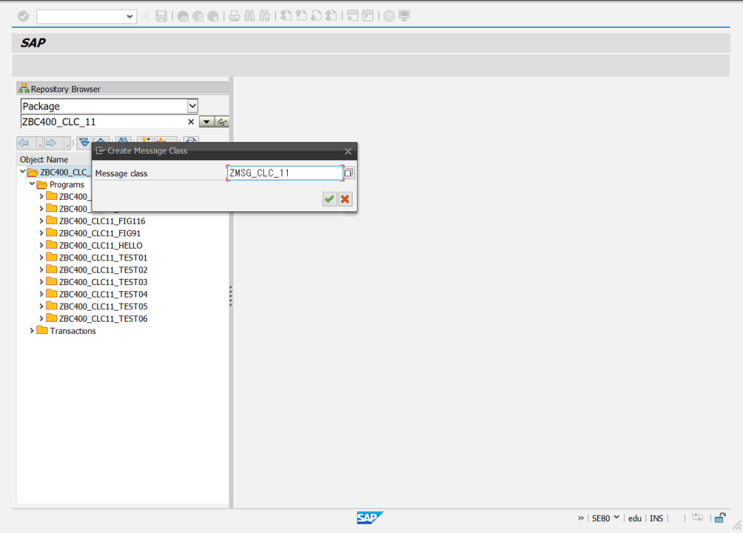
Task: Click the collapse double-chevron left of Save icon
Action: 146,16
